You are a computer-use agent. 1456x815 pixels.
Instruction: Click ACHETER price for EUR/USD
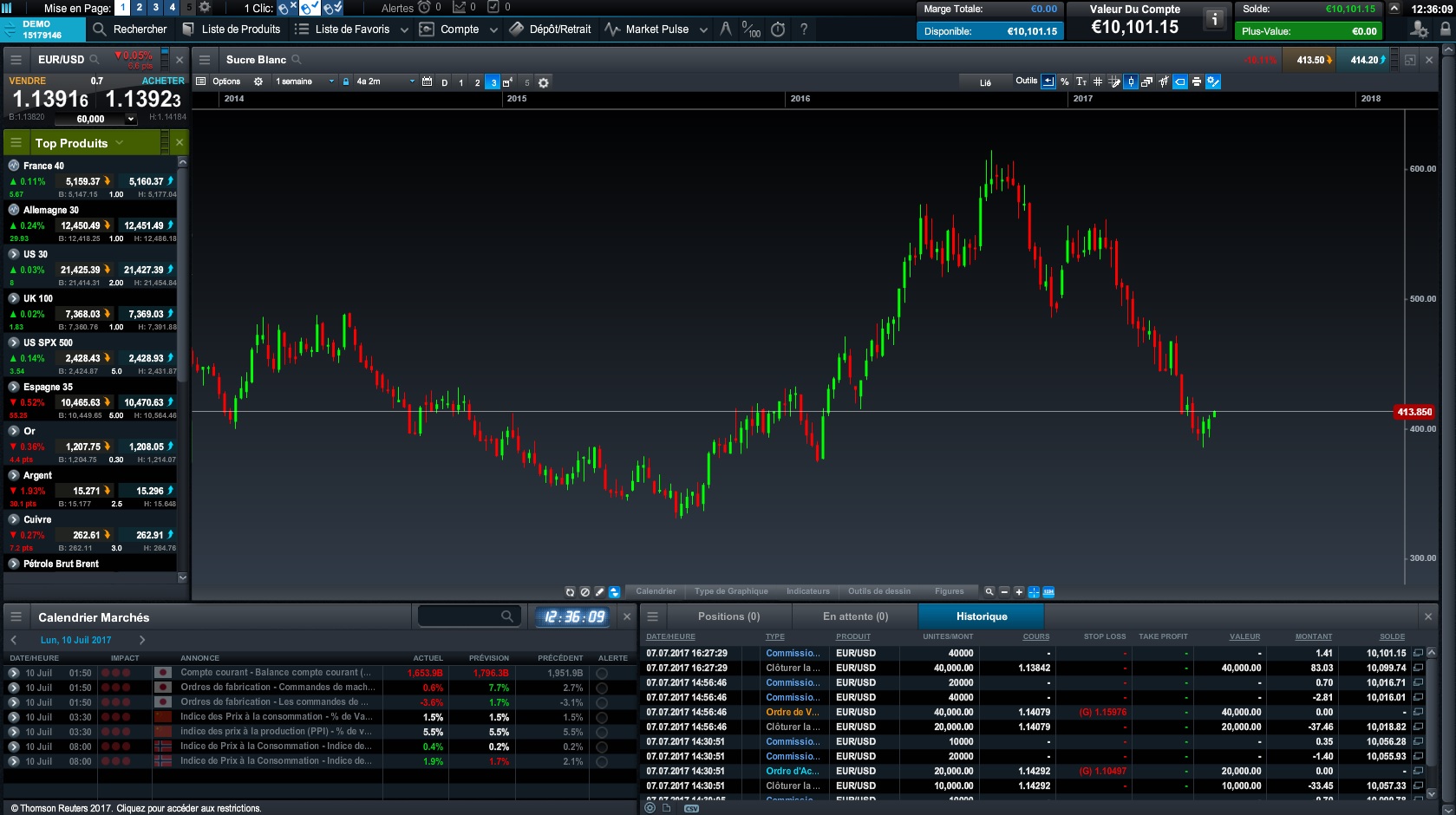point(143,99)
